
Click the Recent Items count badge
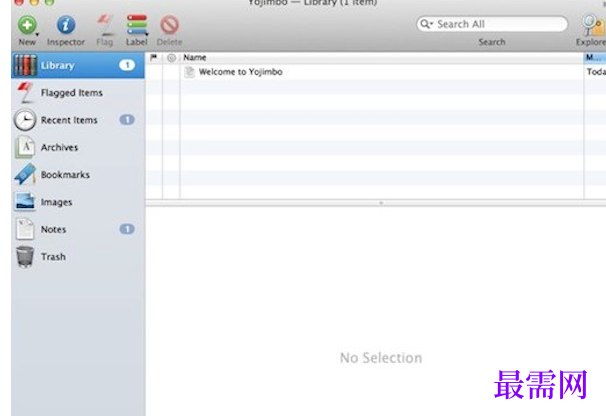coord(127,120)
